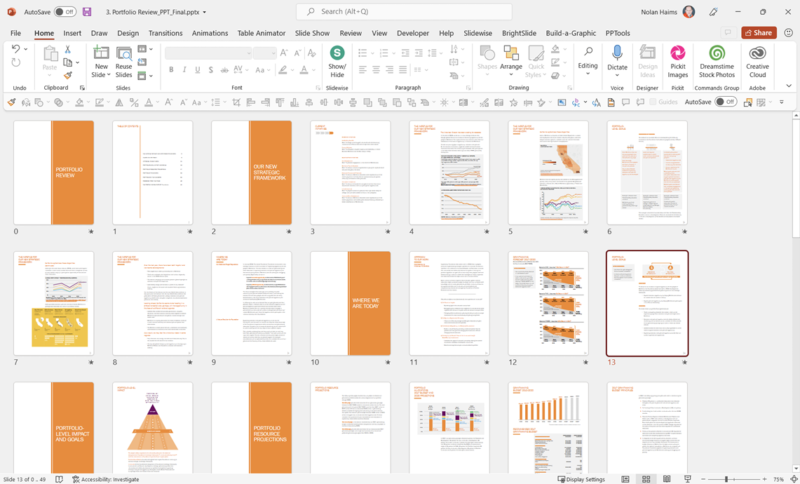Toggle the AutoSave switch in quick access toolbar

(725, 102)
